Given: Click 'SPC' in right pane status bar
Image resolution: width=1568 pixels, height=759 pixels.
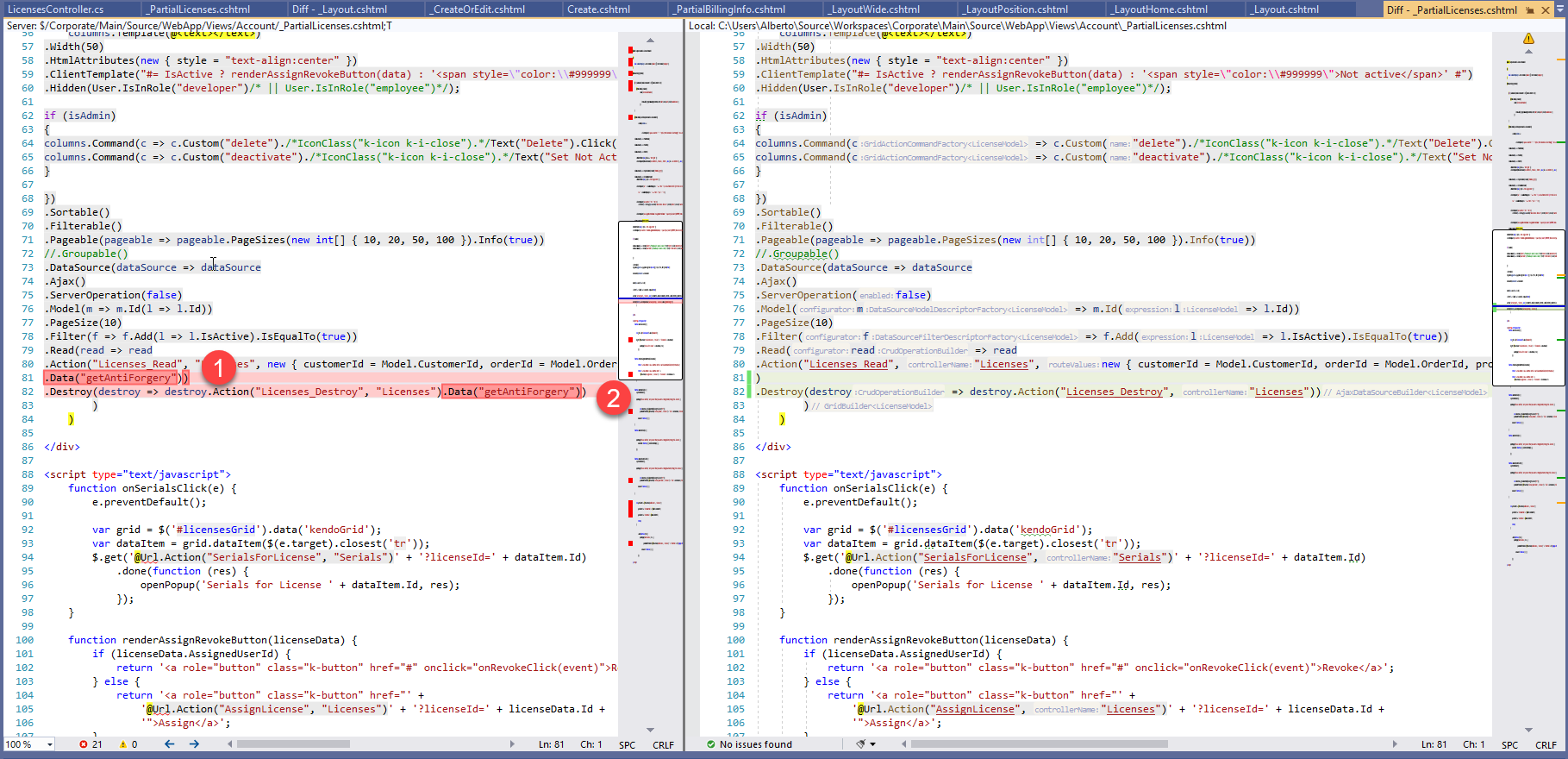Looking at the screenshot, I should [1510, 744].
